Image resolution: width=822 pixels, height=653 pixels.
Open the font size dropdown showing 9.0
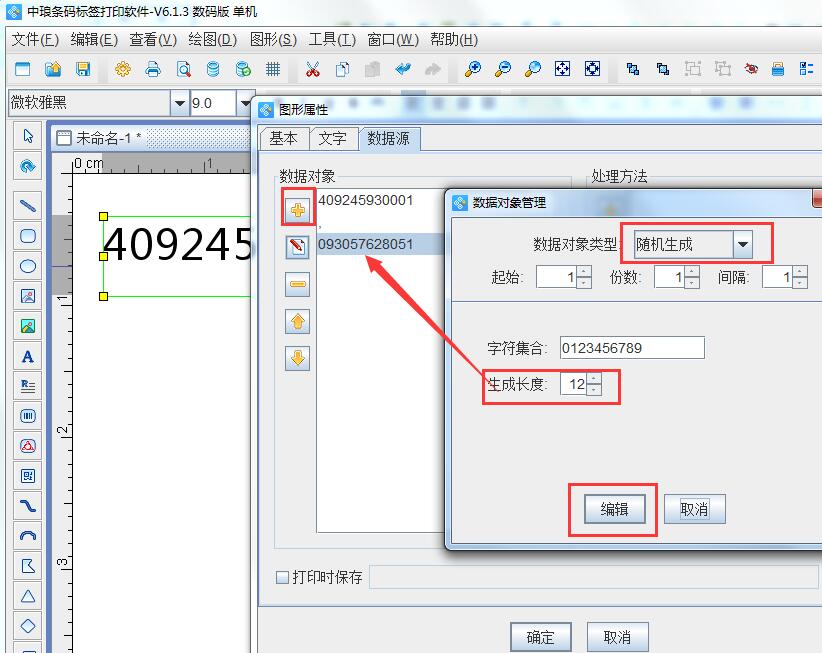point(246,103)
